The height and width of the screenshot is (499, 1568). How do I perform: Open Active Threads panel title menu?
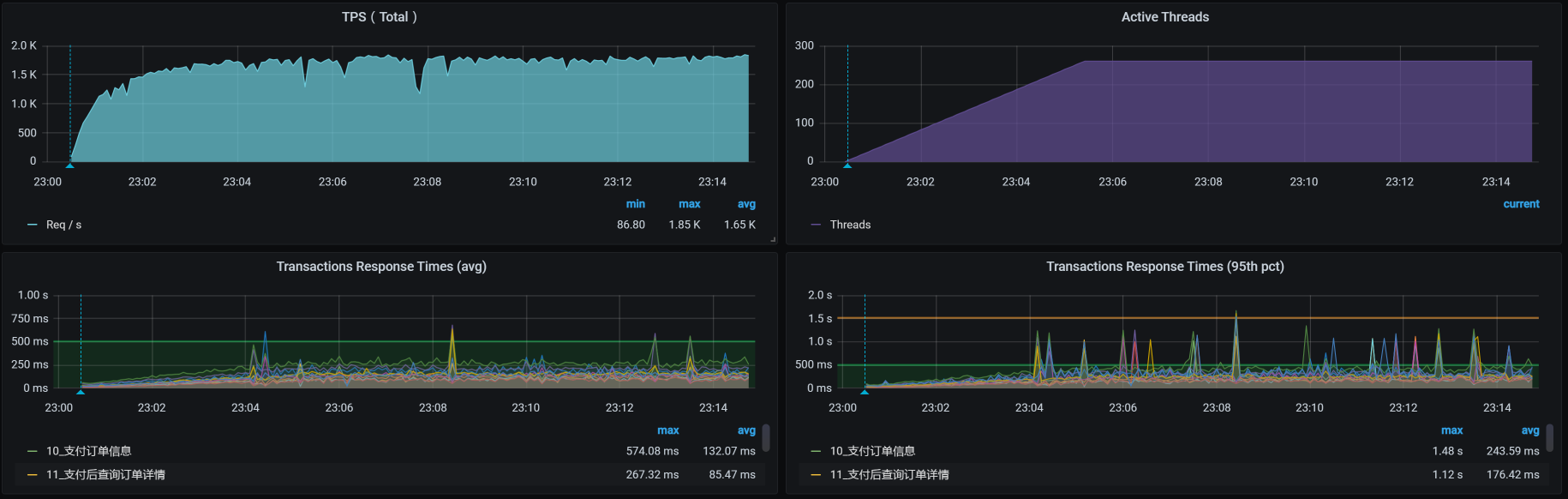[1164, 17]
